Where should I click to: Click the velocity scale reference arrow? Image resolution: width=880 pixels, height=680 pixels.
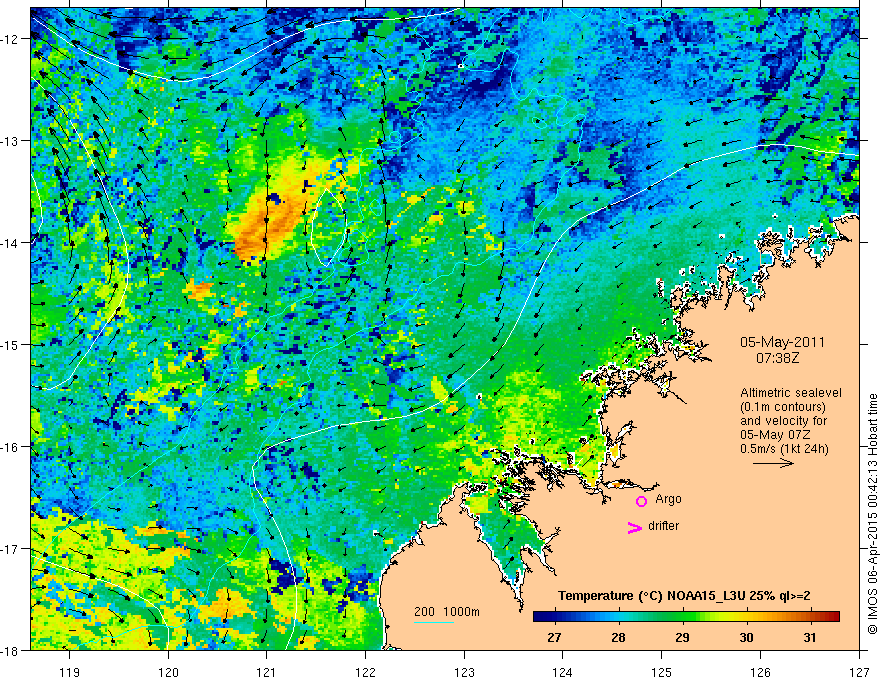point(773,463)
